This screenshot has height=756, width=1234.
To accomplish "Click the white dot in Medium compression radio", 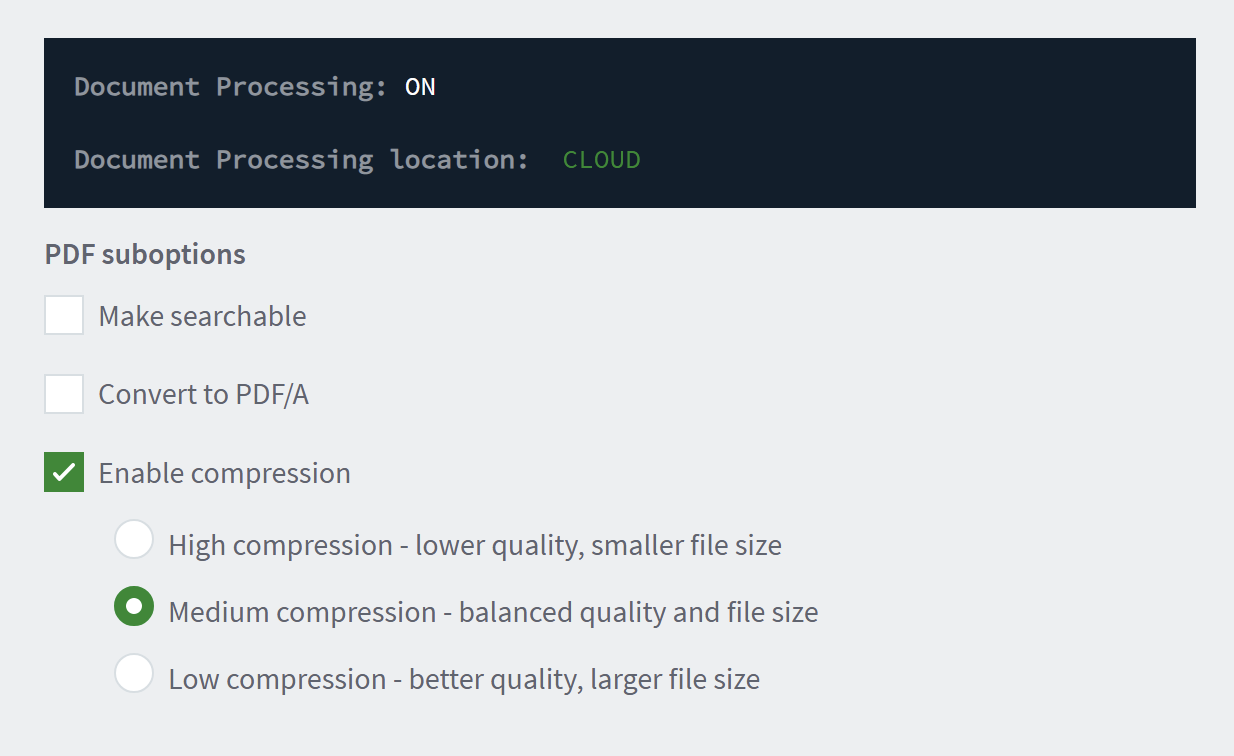I will point(134,606).
